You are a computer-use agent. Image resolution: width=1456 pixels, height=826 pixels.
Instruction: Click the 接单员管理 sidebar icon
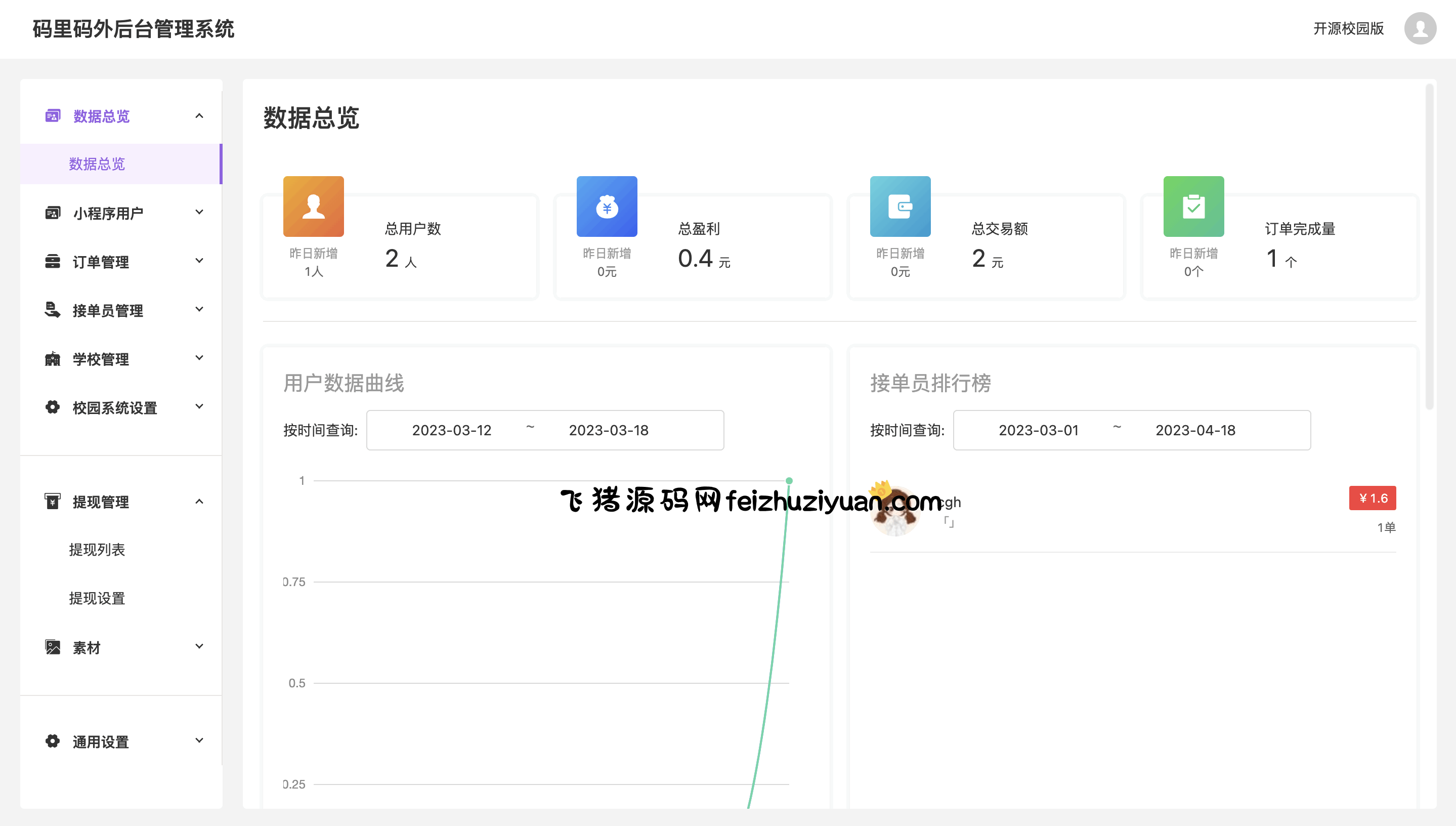53,310
